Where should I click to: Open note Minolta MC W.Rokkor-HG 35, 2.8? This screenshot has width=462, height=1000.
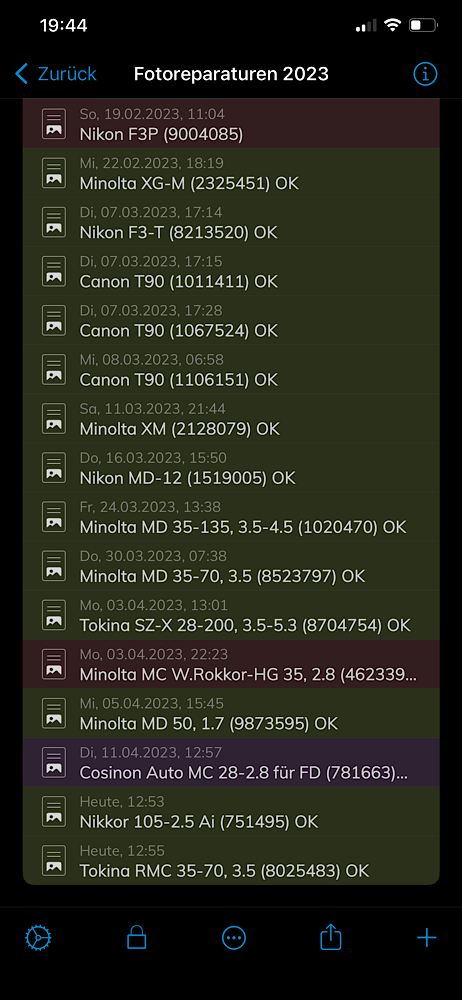[231, 664]
